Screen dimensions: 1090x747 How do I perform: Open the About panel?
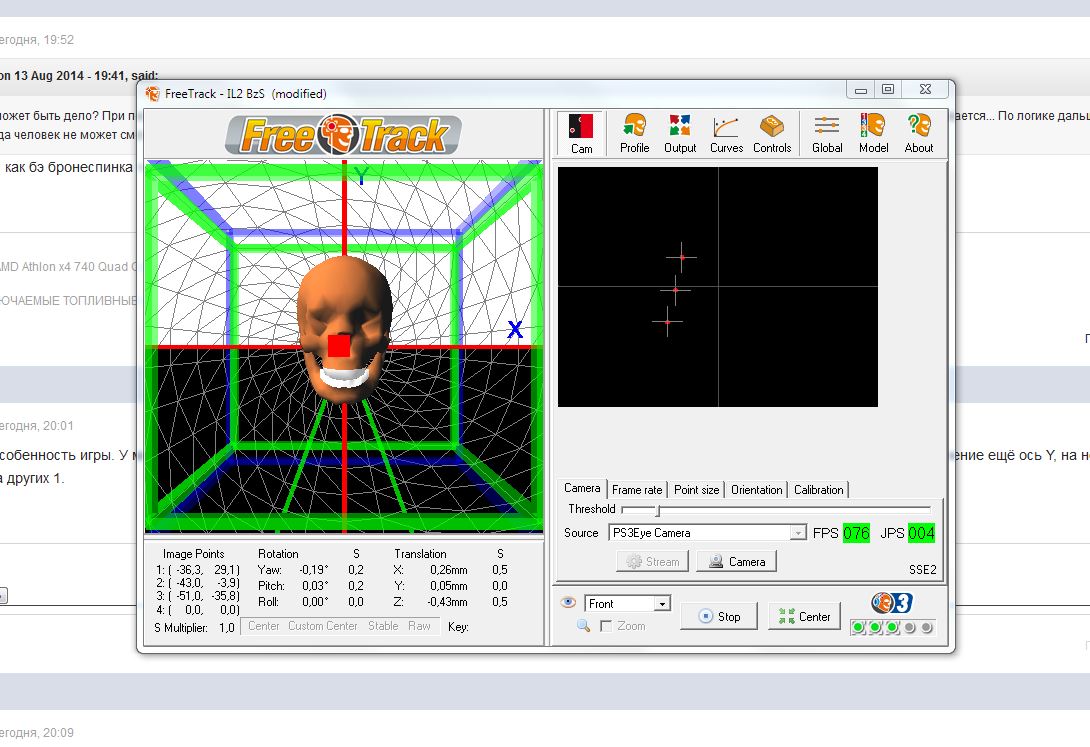918,133
